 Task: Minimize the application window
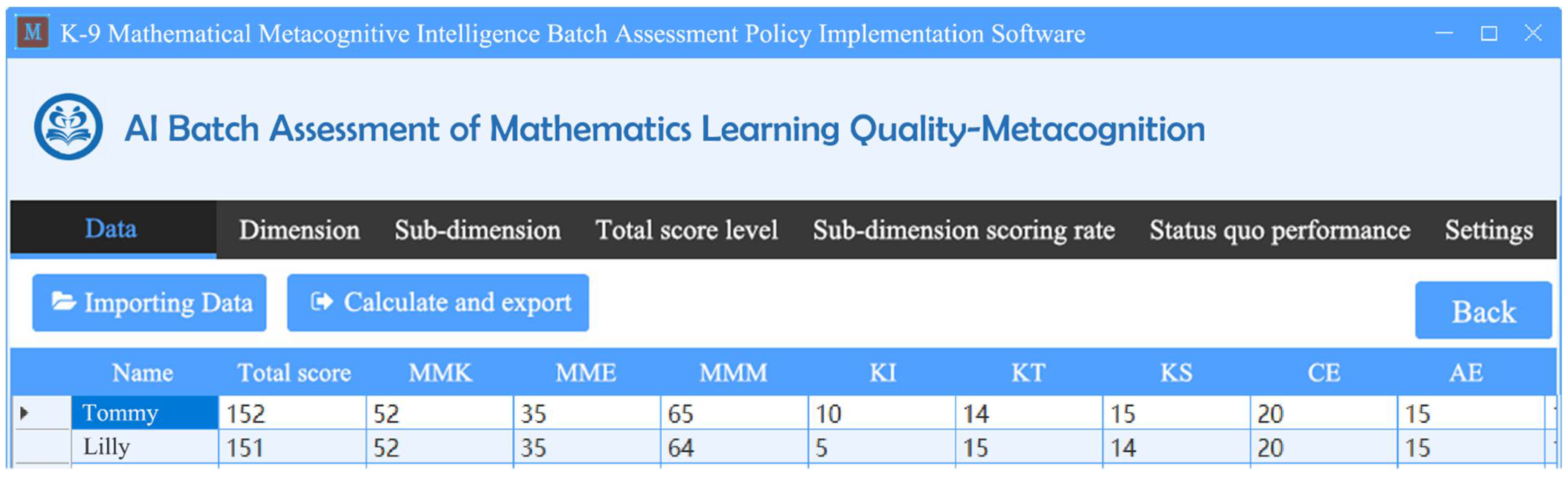pyautogui.click(x=1444, y=33)
